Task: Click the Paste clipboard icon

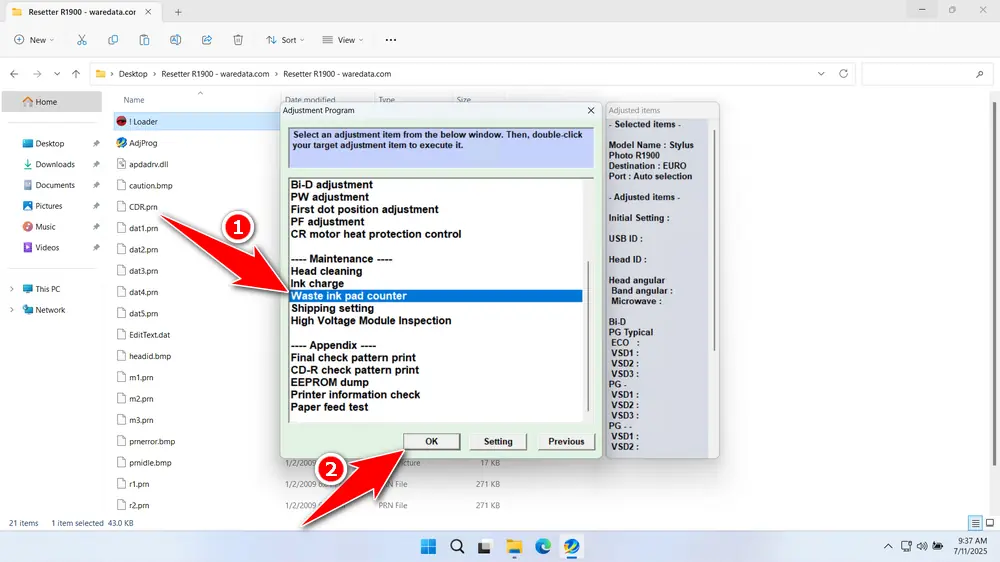Action: click(x=144, y=40)
